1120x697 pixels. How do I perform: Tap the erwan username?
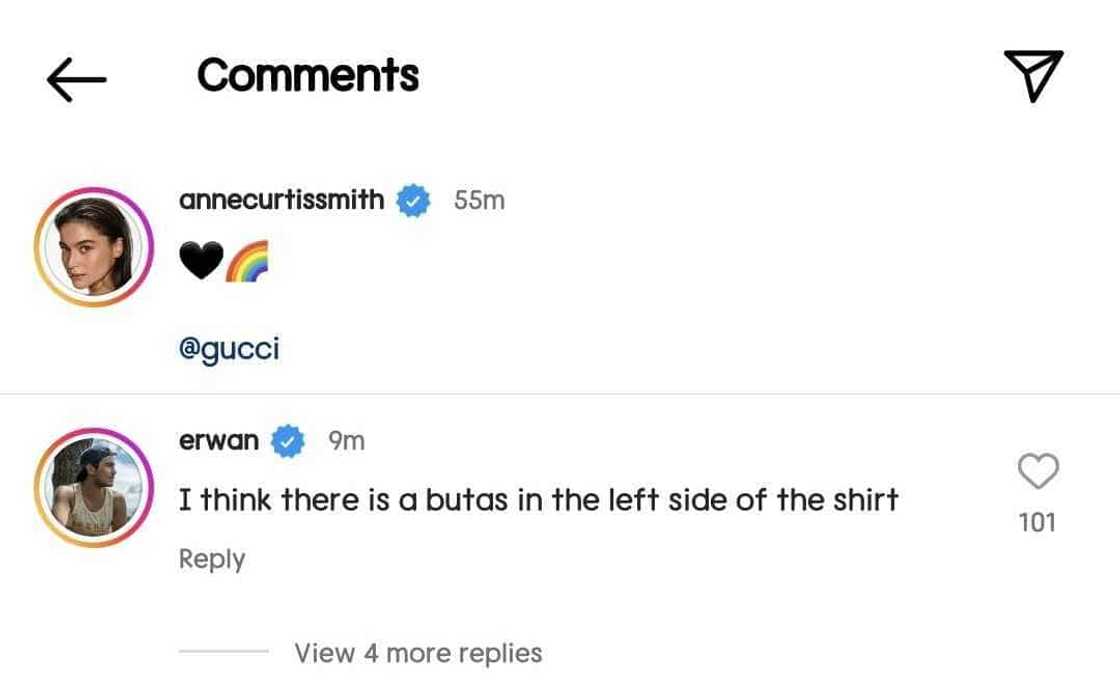219,440
